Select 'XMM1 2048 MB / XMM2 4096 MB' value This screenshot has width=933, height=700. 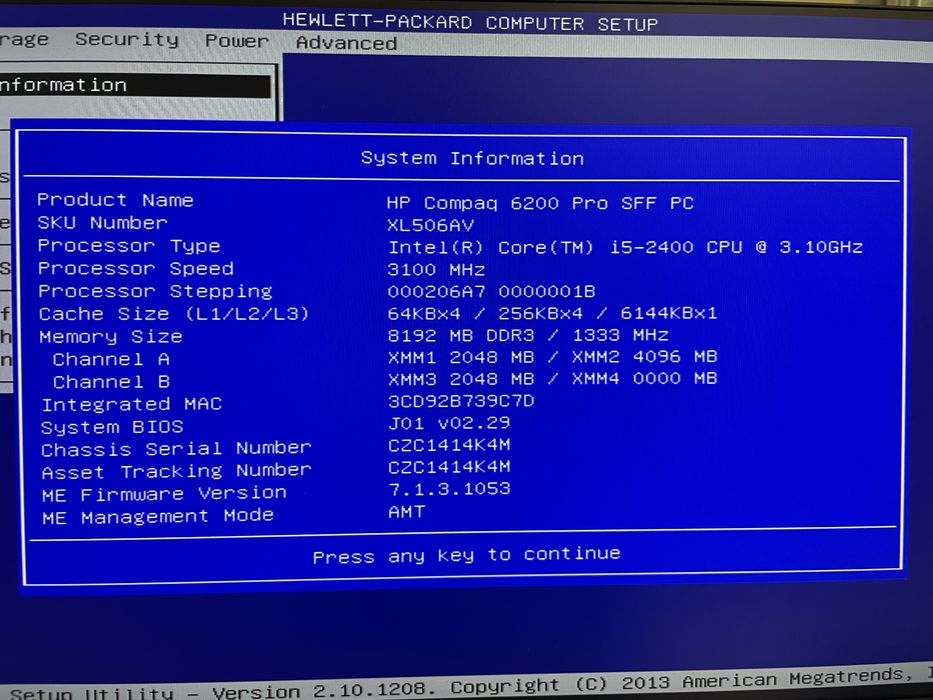coord(553,357)
